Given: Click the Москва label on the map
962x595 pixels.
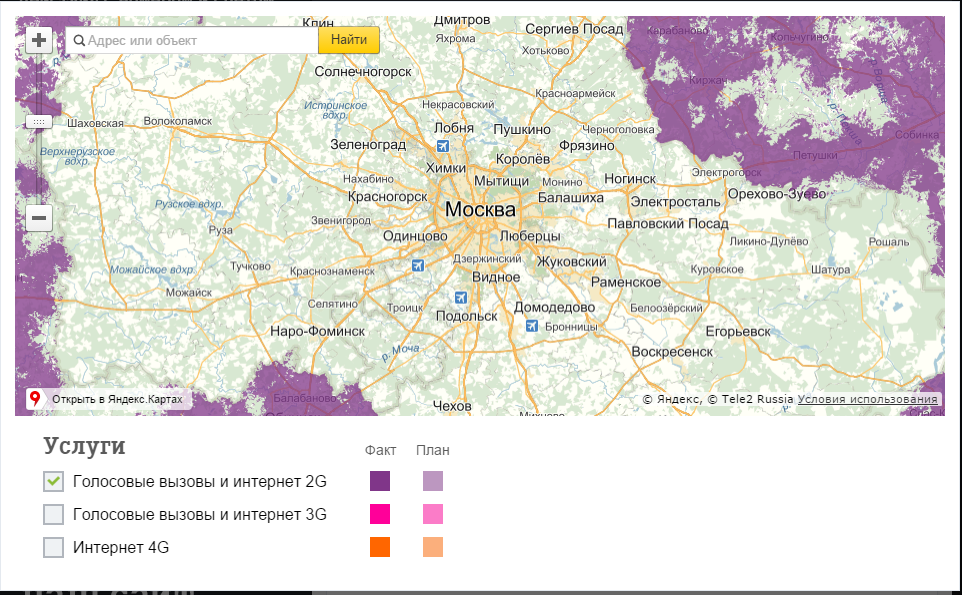Looking at the screenshot, I should 480,209.
